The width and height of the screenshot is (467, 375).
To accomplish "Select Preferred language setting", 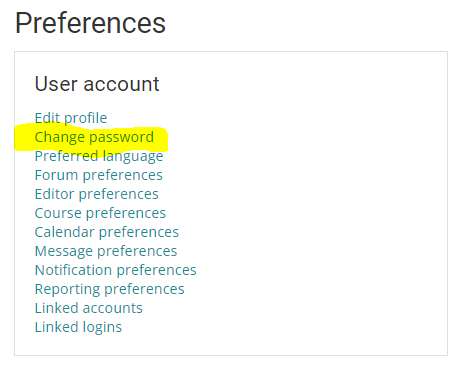I will click(99, 156).
